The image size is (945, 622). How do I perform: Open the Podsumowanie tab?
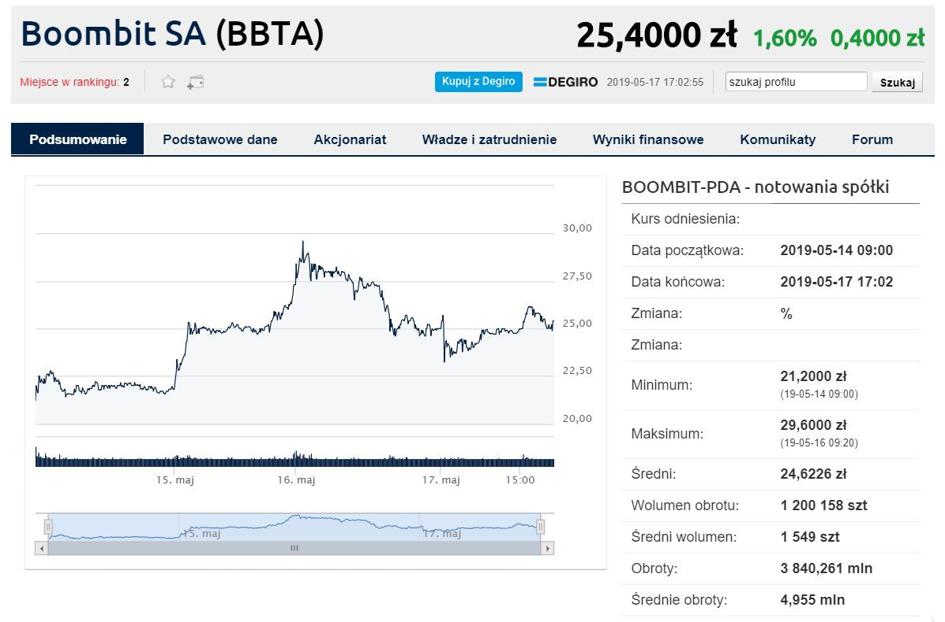tap(78, 139)
